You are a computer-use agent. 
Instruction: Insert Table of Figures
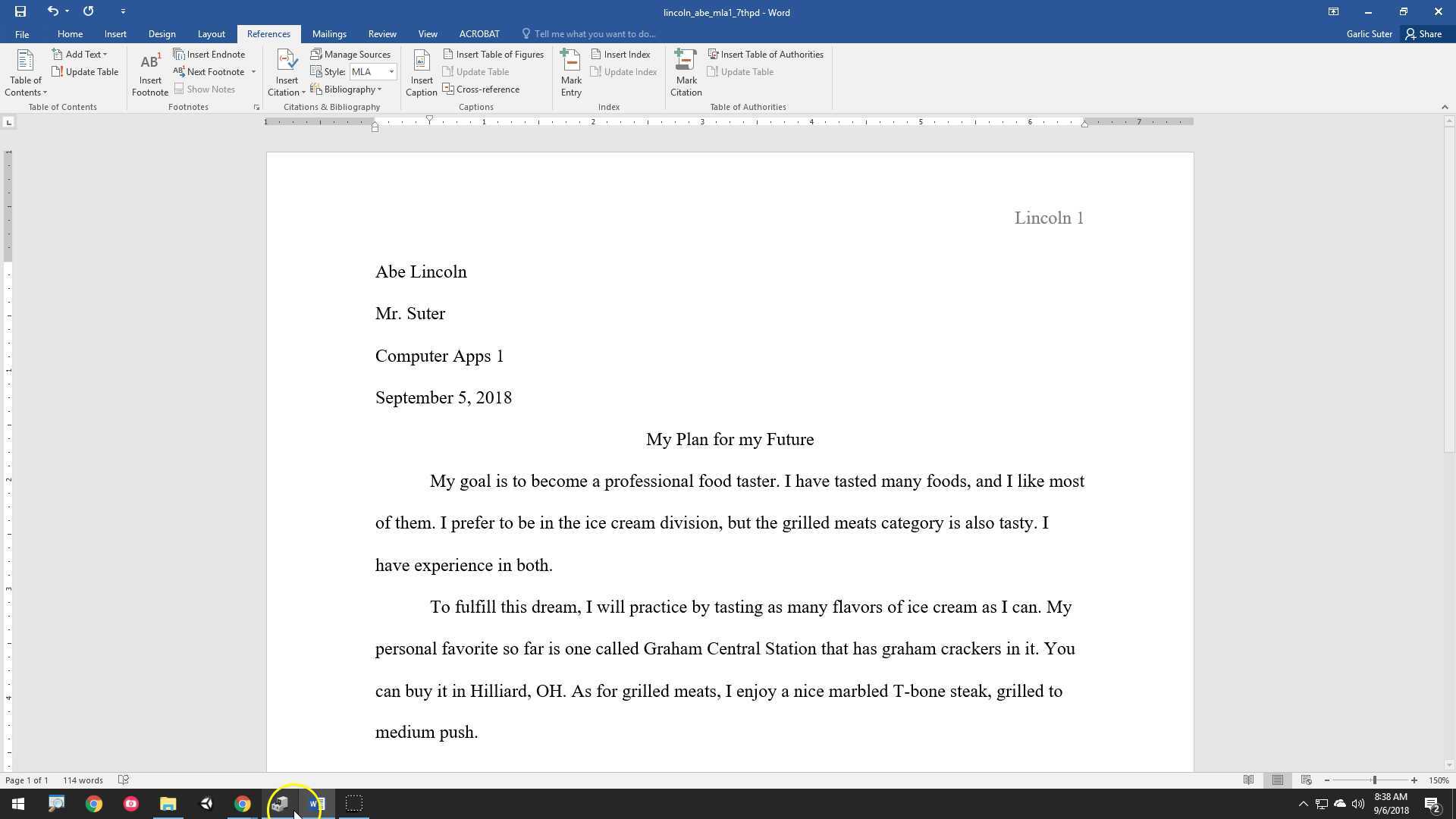(493, 54)
